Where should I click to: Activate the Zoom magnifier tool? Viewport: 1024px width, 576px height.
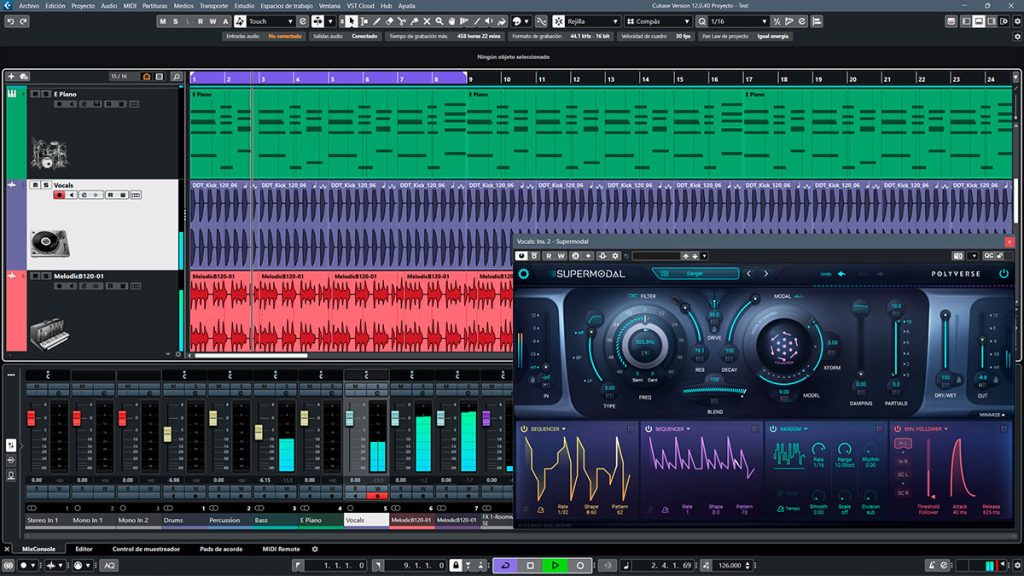coord(440,22)
